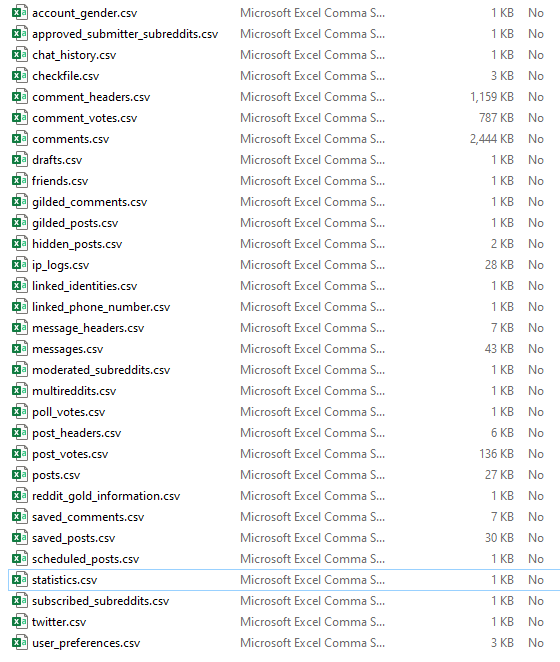Click the Excel icon beside comments.csv

pyautogui.click(x=19, y=138)
